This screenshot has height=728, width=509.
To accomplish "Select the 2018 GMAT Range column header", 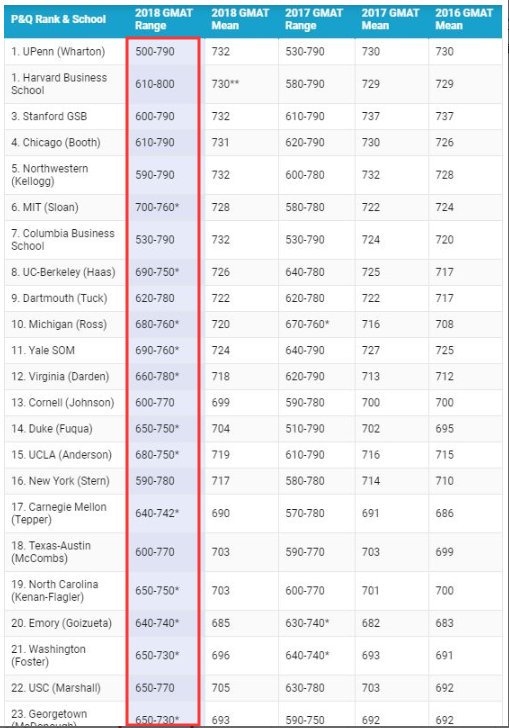I will pyautogui.click(x=163, y=20).
